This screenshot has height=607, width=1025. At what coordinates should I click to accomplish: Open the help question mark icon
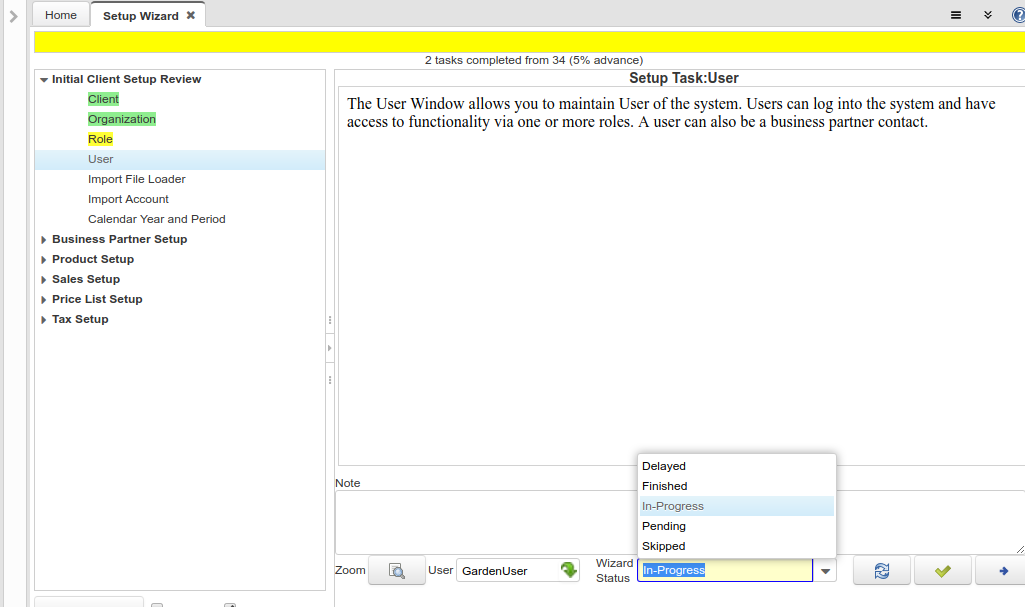pyautogui.click(x=1018, y=15)
